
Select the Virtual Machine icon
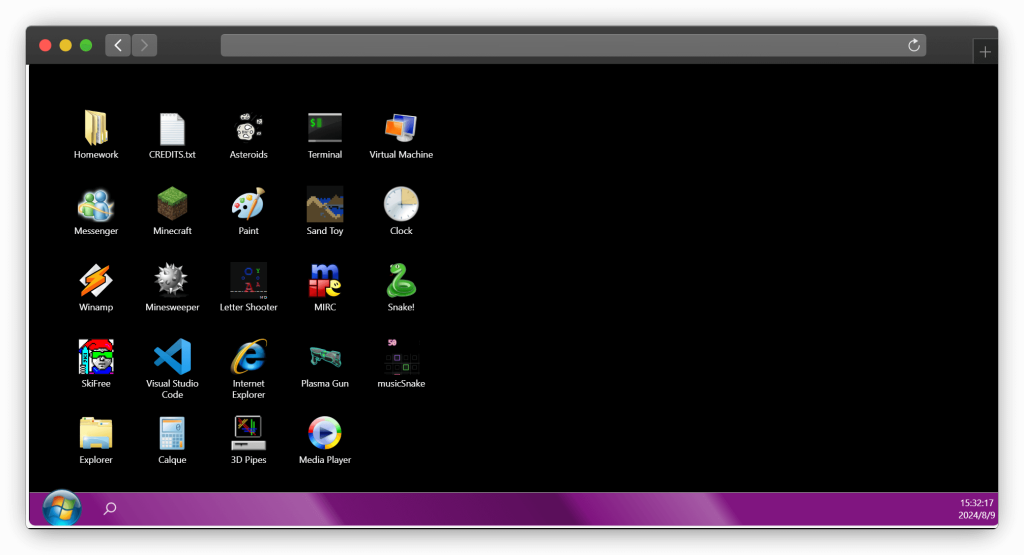click(401, 129)
